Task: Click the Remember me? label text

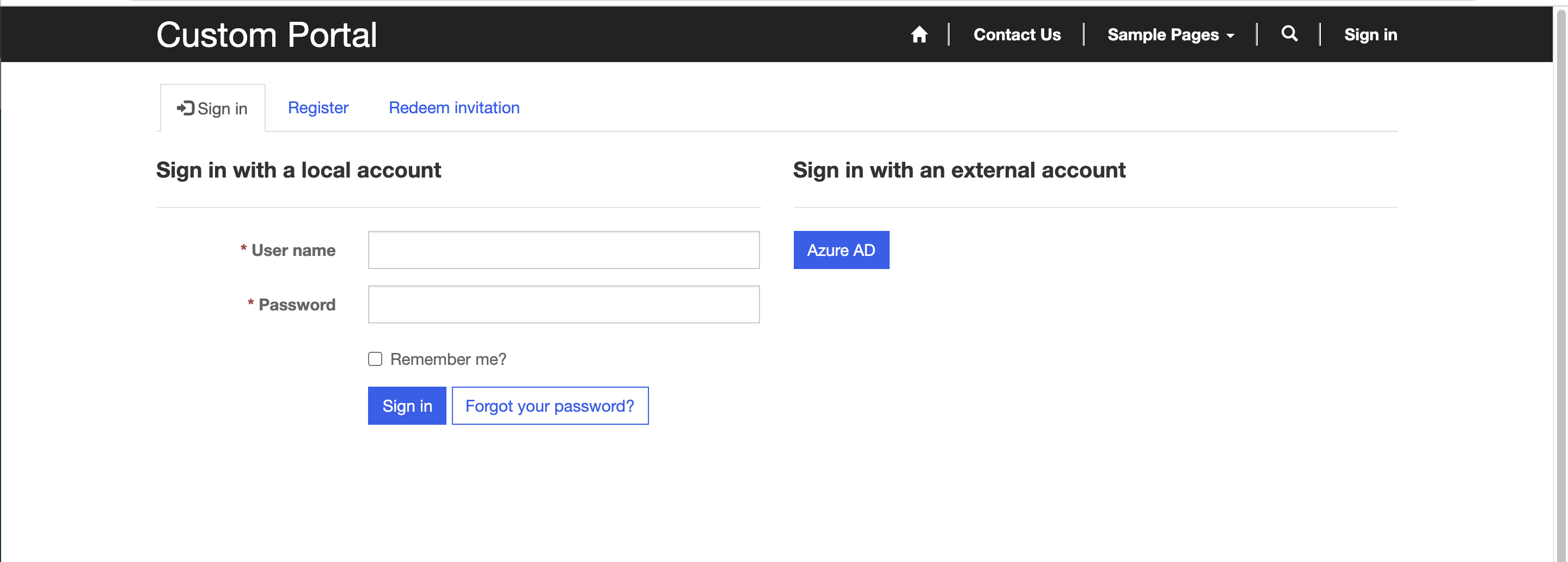Action: tap(448, 359)
